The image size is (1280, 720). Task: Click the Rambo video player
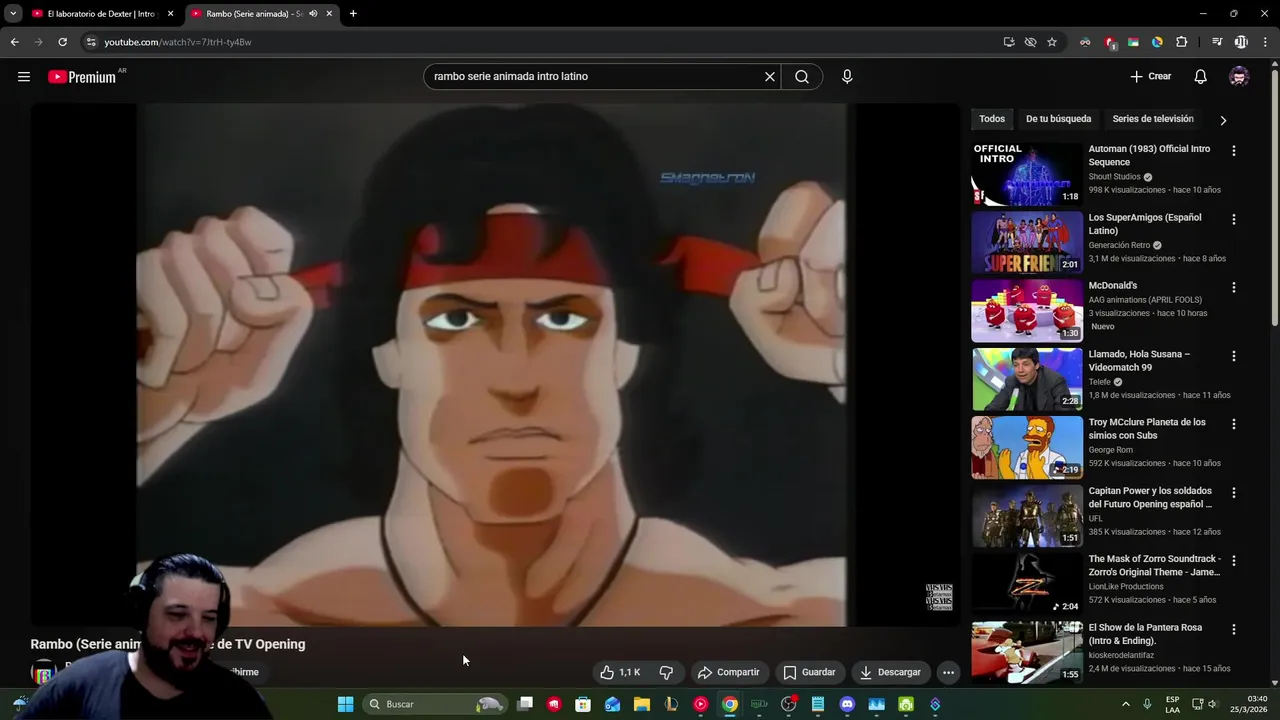tap(494, 365)
